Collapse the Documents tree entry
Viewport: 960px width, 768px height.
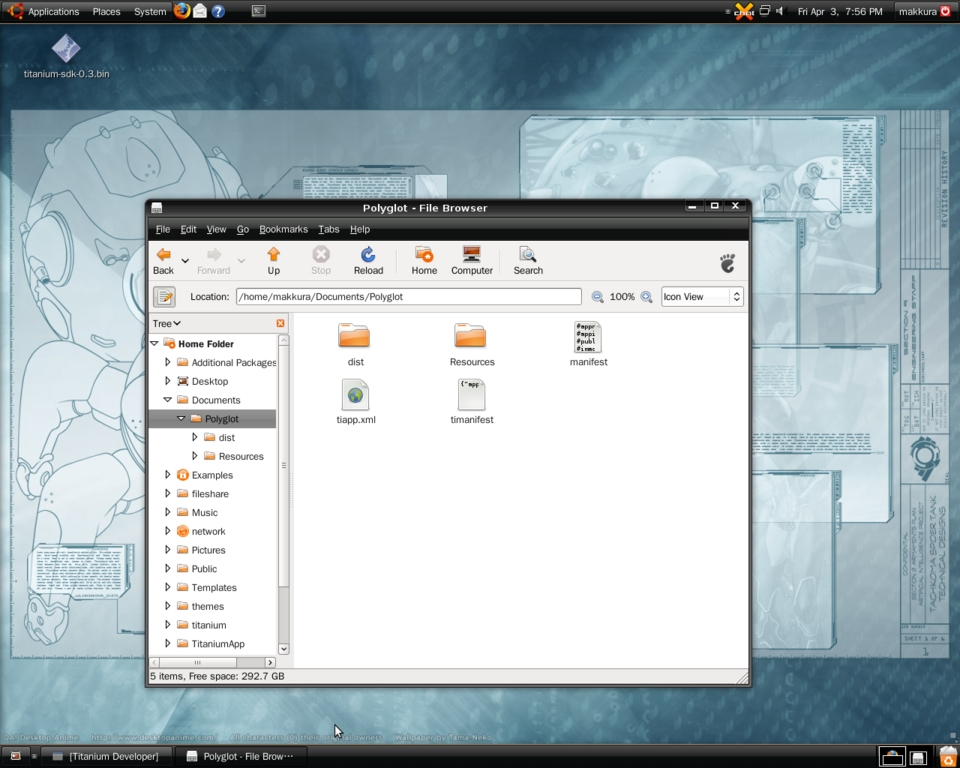[x=167, y=399]
